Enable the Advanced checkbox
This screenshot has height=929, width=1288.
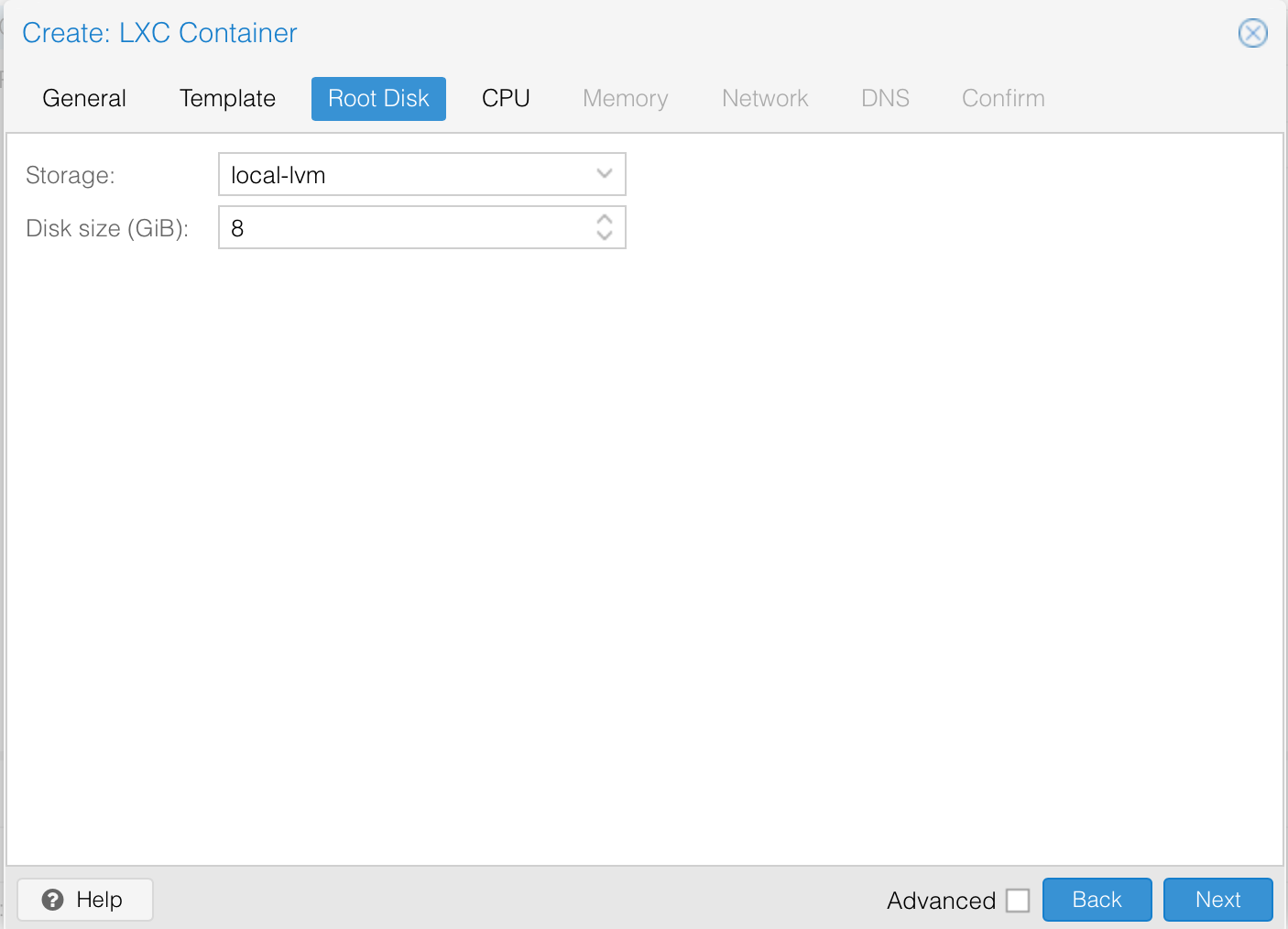[x=1018, y=901]
